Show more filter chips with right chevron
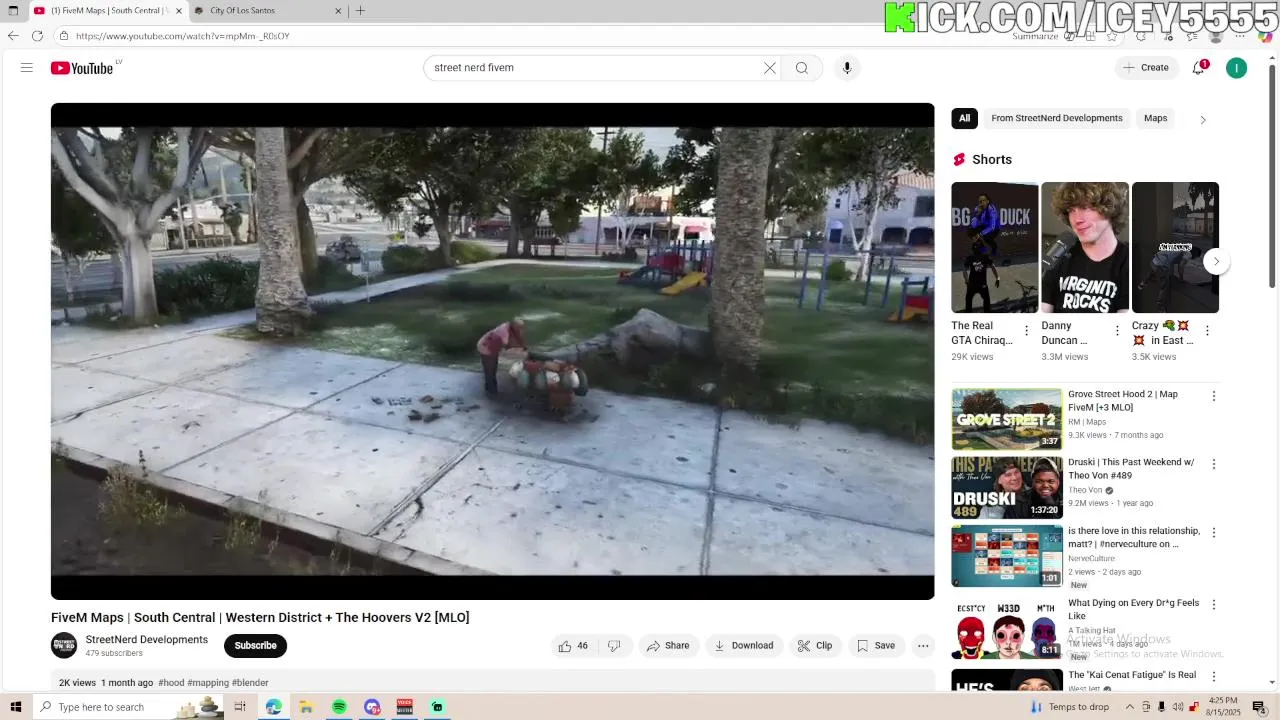This screenshot has width=1280, height=720. 1203,119
